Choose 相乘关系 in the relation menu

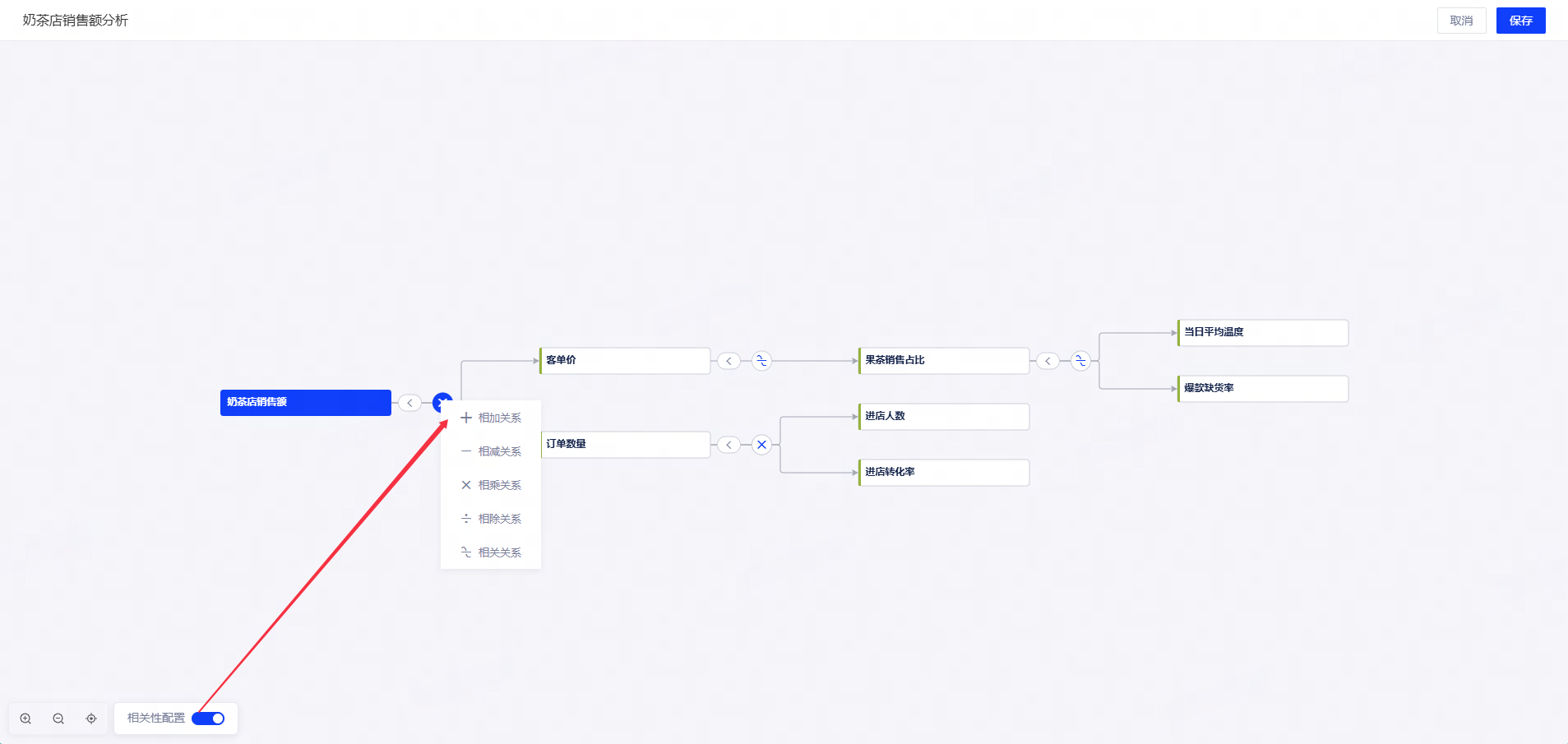[x=491, y=485]
